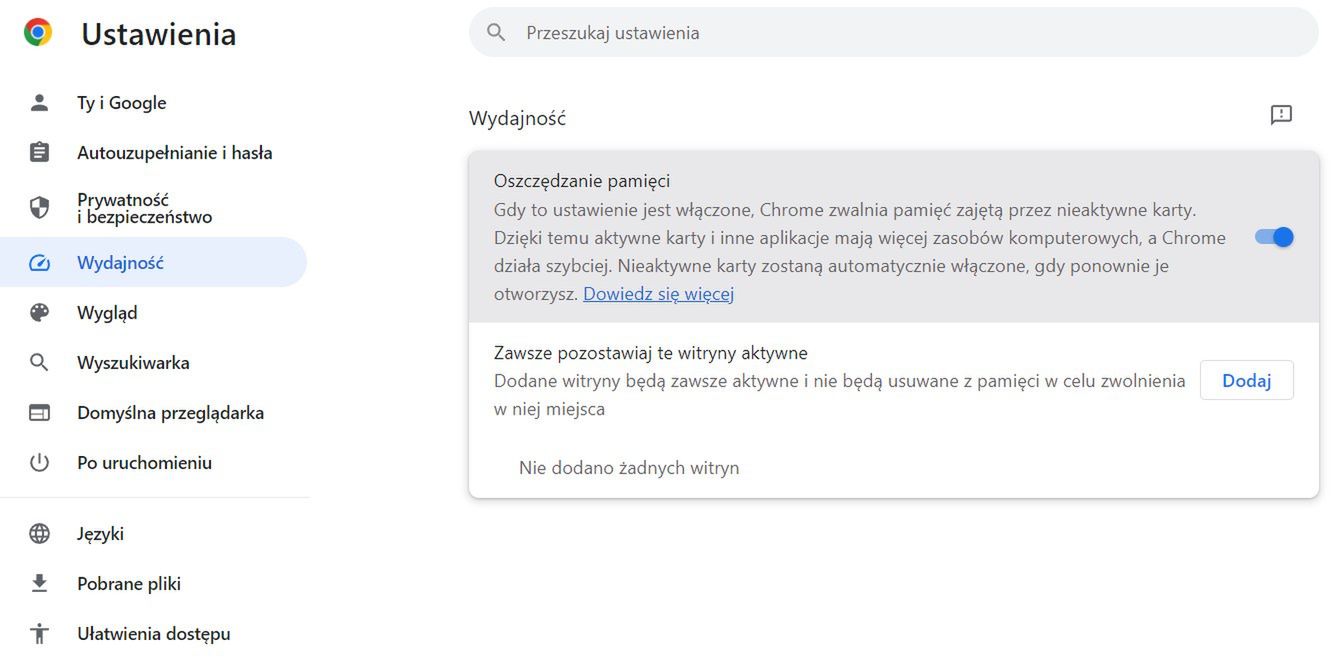Open the Wyszukiwarka settings section
1342x657 pixels.
(x=133, y=362)
